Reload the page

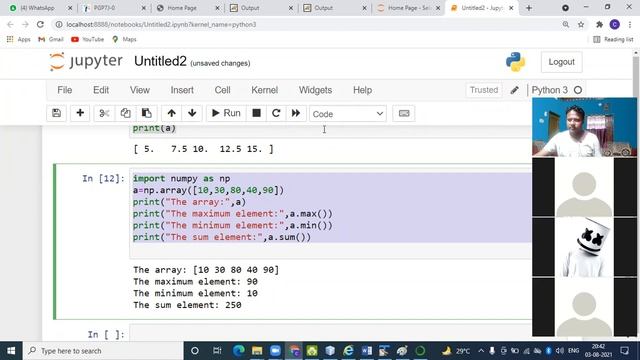point(40,24)
